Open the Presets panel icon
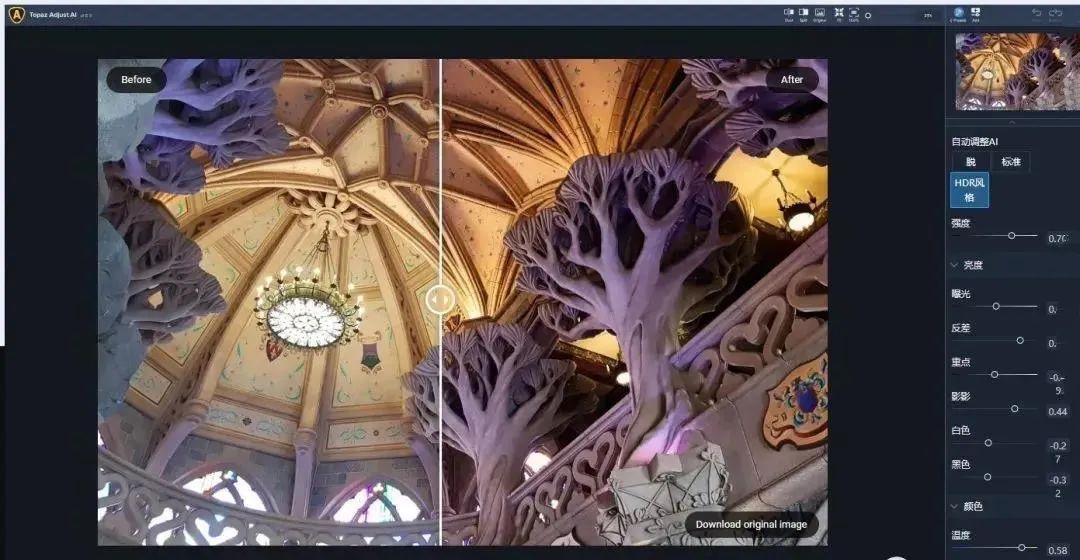The width and height of the screenshot is (1080, 560). (x=959, y=14)
